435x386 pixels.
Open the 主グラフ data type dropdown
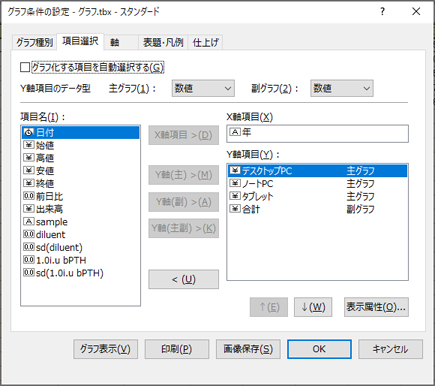pos(203,88)
